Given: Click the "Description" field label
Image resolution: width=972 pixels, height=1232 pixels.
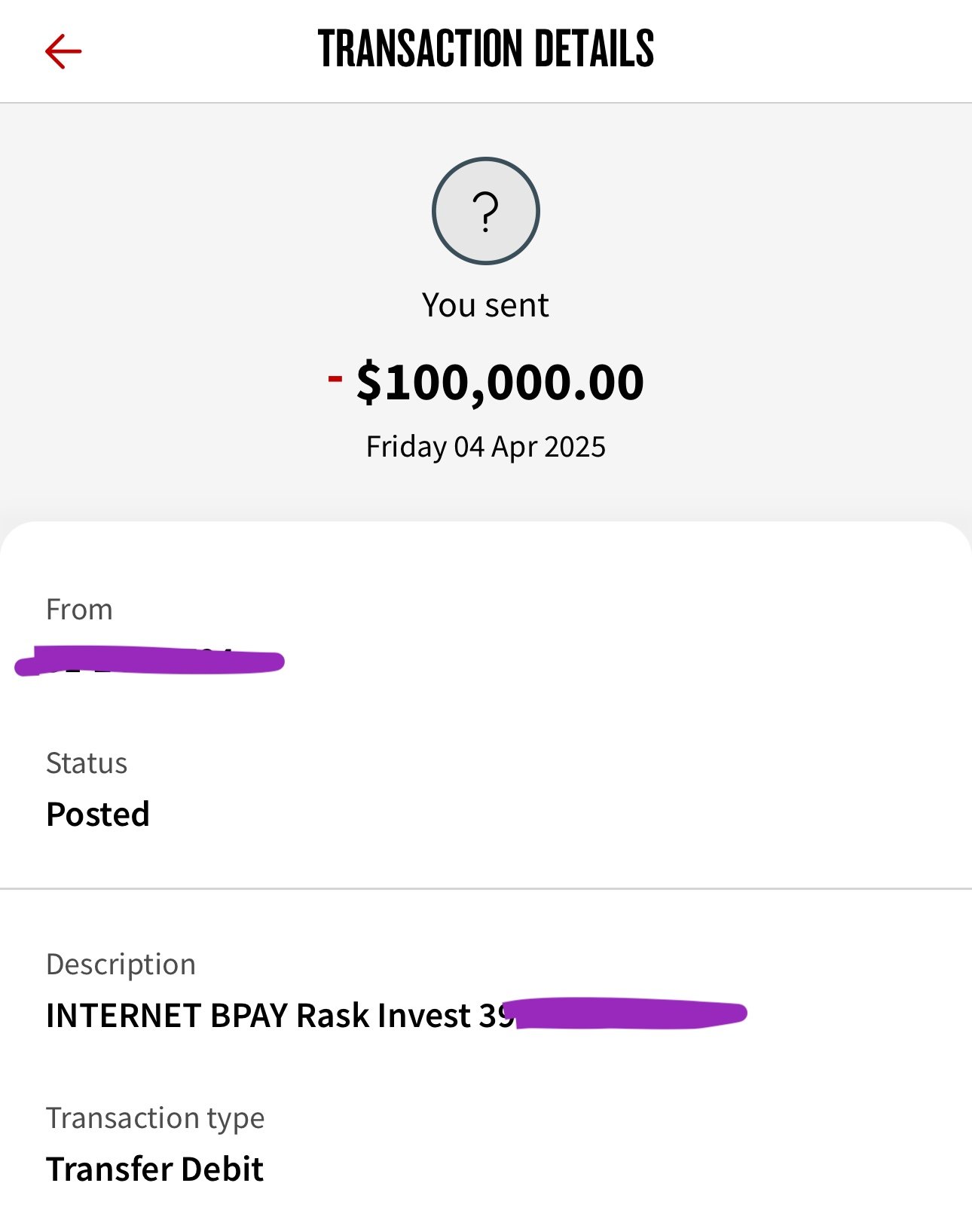Looking at the screenshot, I should (x=121, y=965).
